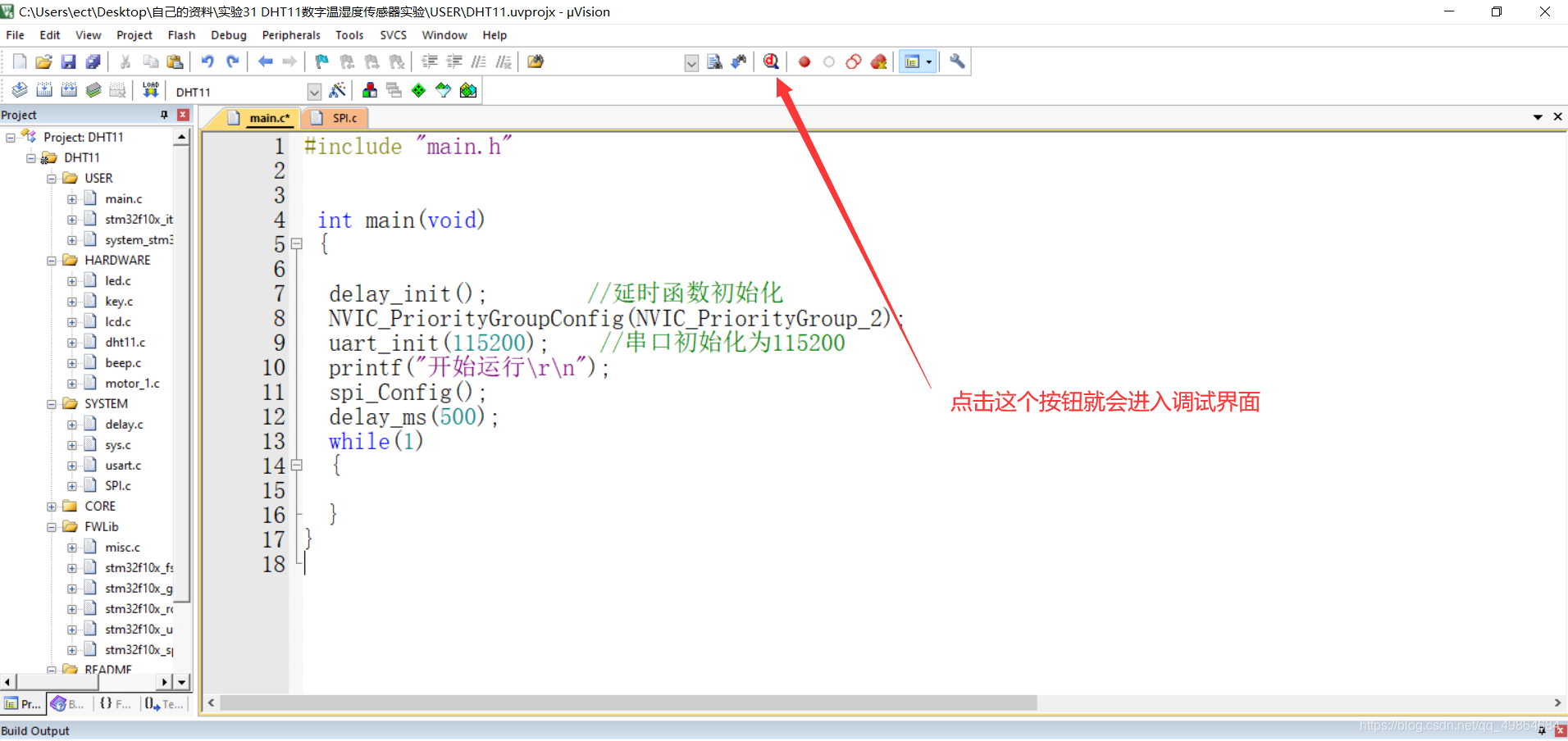This screenshot has height=741, width=1568.
Task: Select usart.c in the project tree
Action: coord(123,466)
